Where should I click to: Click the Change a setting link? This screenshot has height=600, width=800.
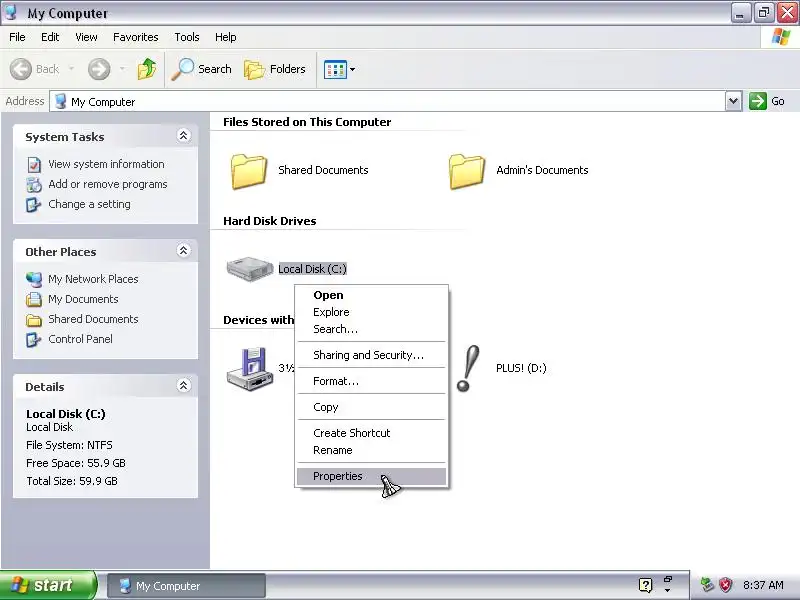tap(89, 204)
